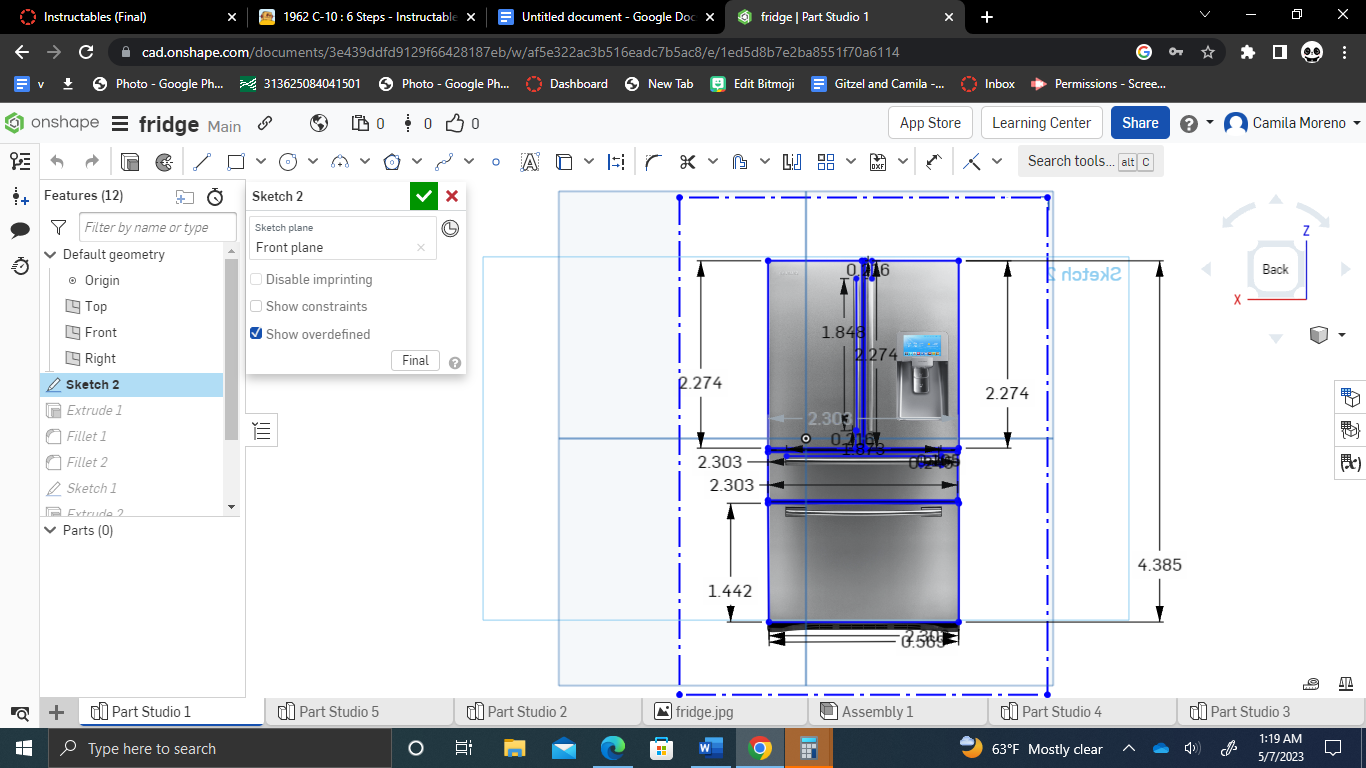This screenshot has height=768, width=1366.
Task: Select the Center point circle tool
Action: click(288, 160)
